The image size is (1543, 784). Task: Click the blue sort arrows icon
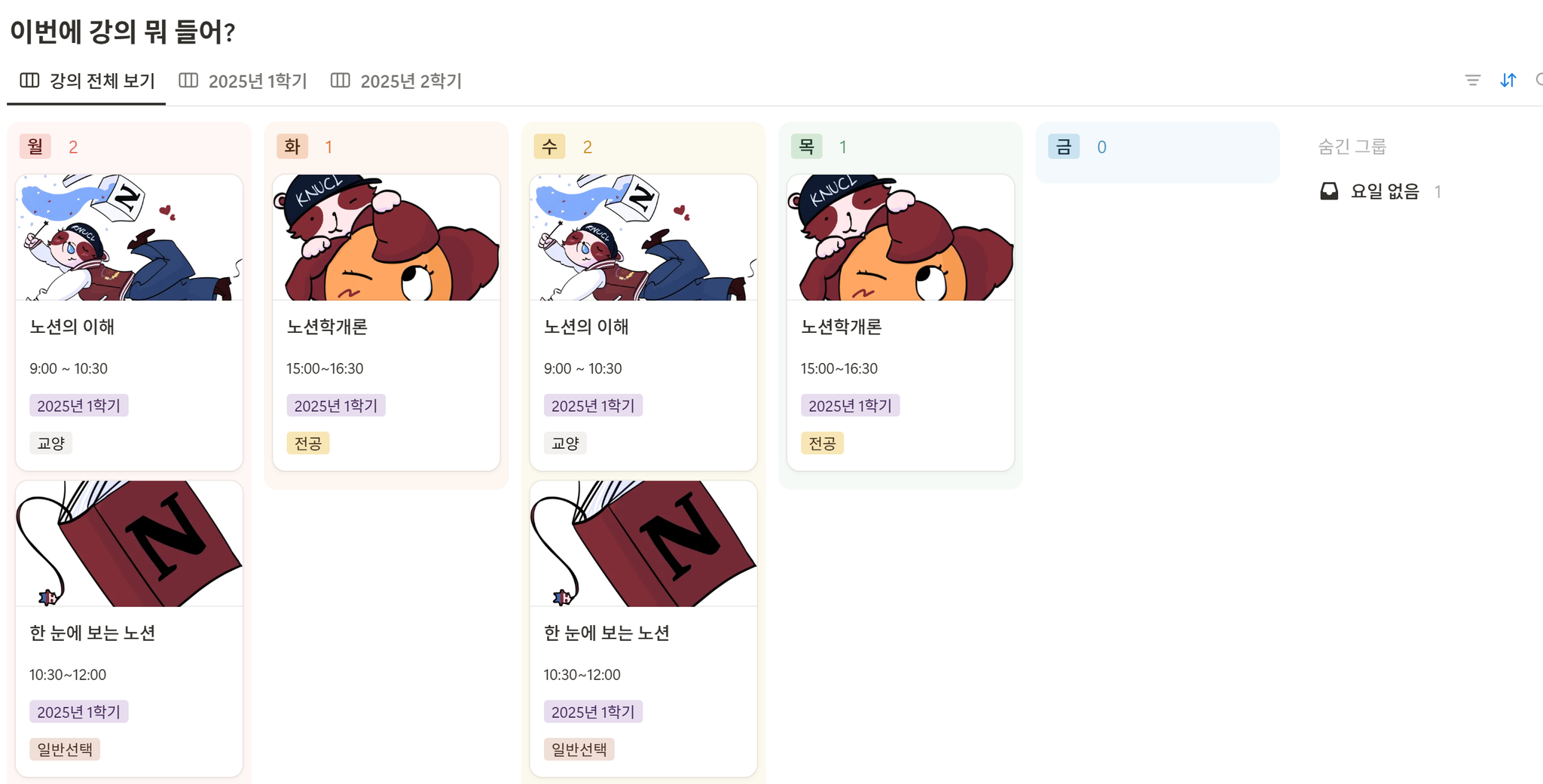click(x=1508, y=80)
